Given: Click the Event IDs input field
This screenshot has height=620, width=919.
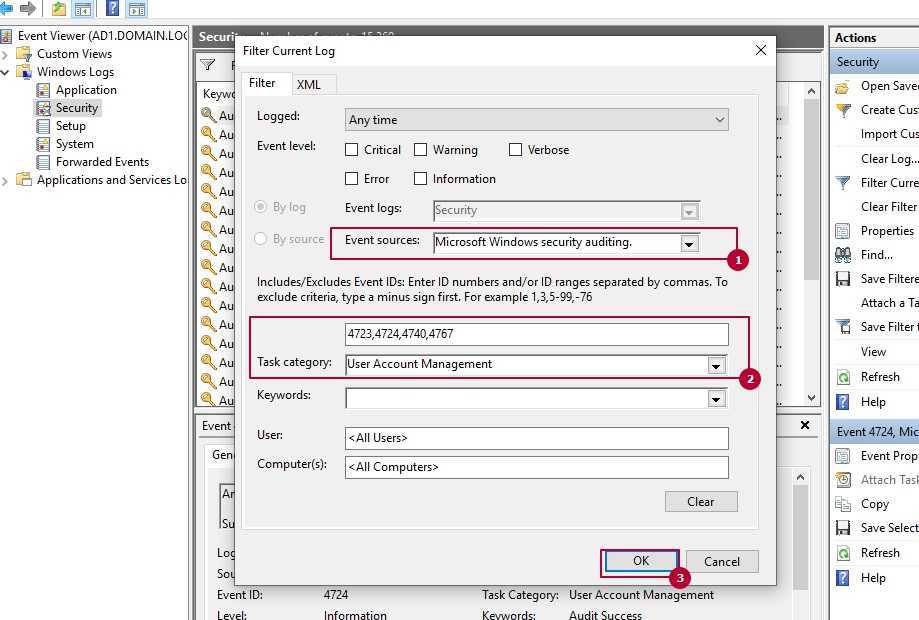Looking at the screenshot, I should pos(537,334).
